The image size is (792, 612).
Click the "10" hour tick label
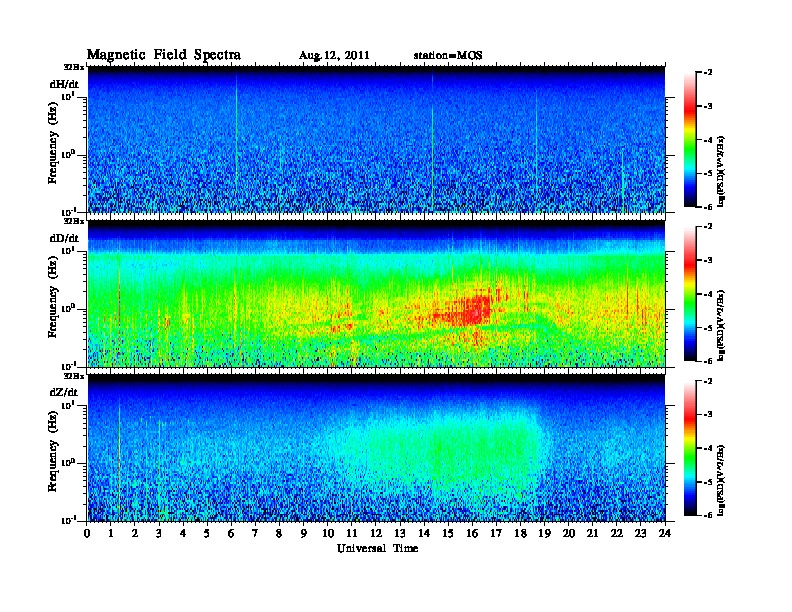click(x=328, y=533)
